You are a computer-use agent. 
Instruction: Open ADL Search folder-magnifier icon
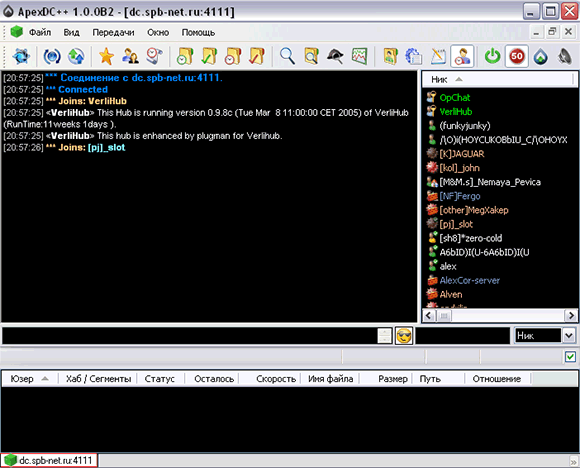click(x=311, y=57)
